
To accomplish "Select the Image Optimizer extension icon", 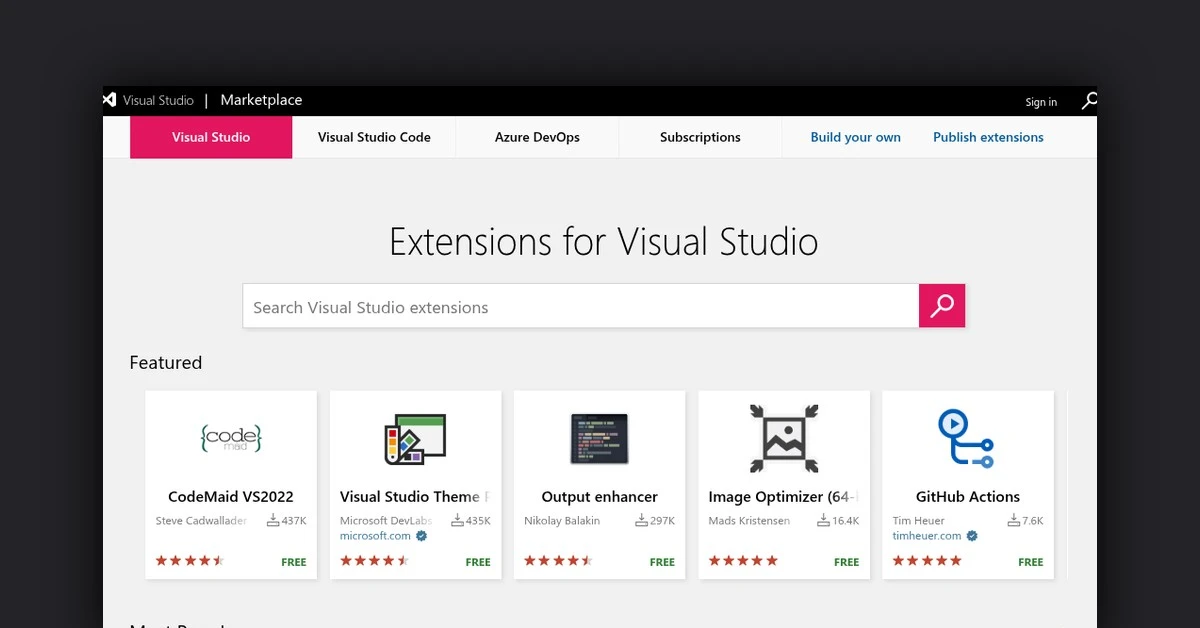I will pos(783,438).
